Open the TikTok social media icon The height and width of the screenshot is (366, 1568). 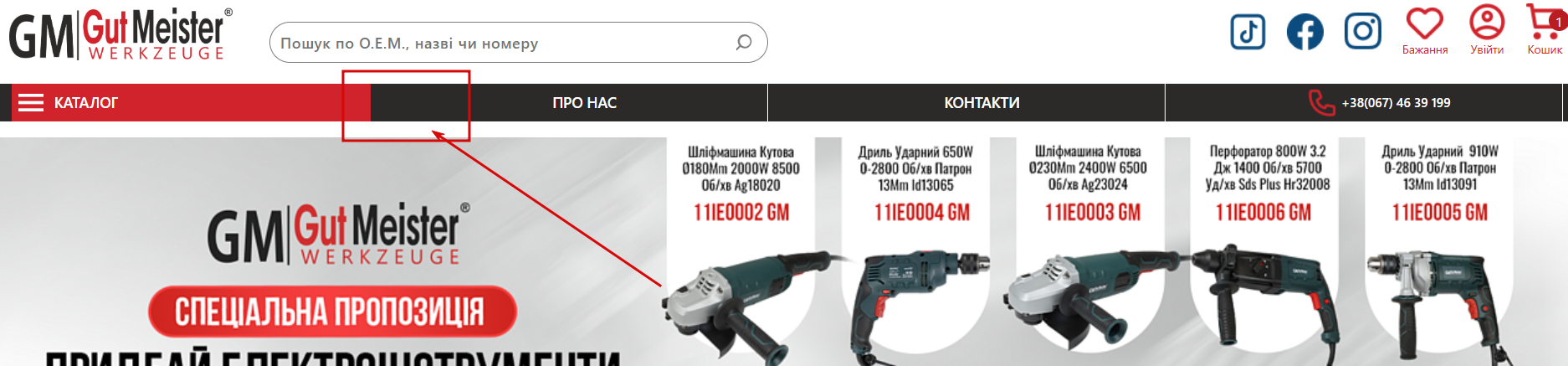1248,32
